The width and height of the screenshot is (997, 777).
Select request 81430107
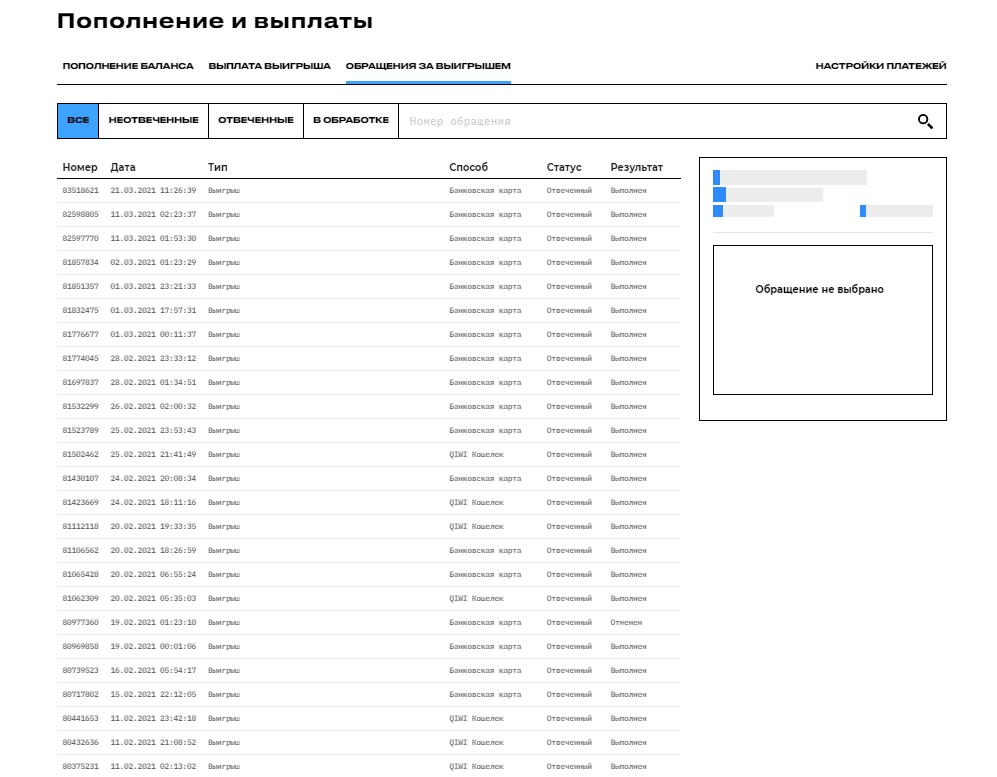[x=369, y=479]
